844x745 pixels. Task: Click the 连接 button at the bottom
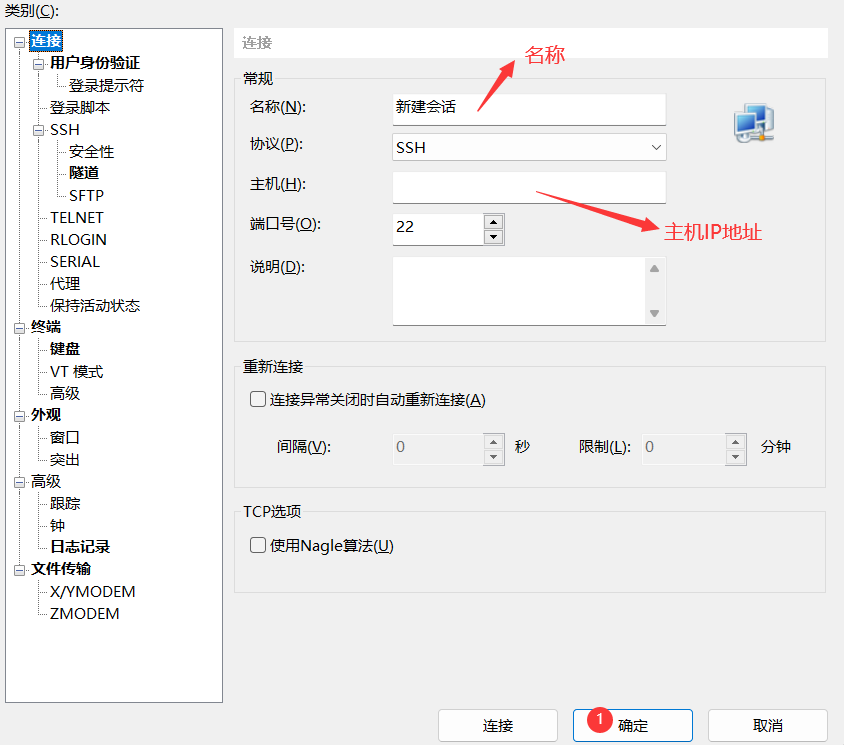coord(498,726)
